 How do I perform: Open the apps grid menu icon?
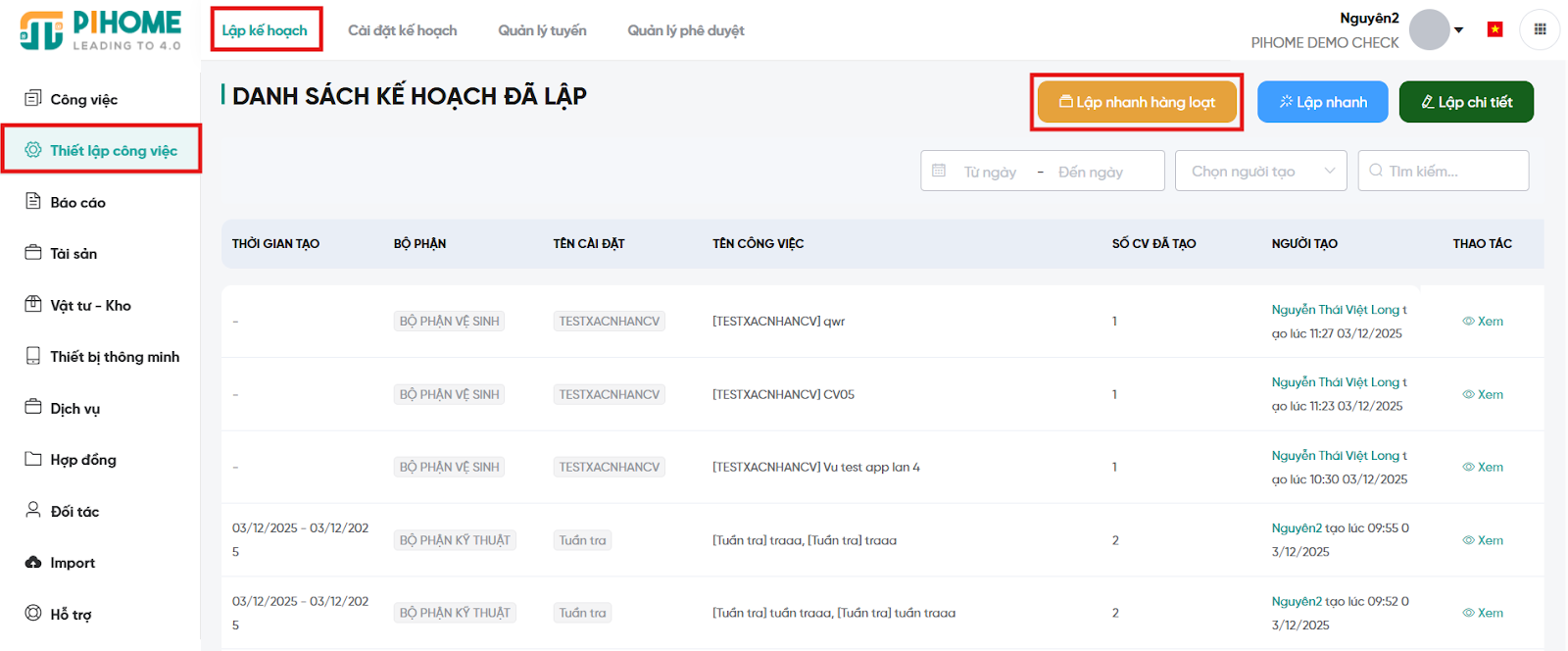[x=1540, y=29]
